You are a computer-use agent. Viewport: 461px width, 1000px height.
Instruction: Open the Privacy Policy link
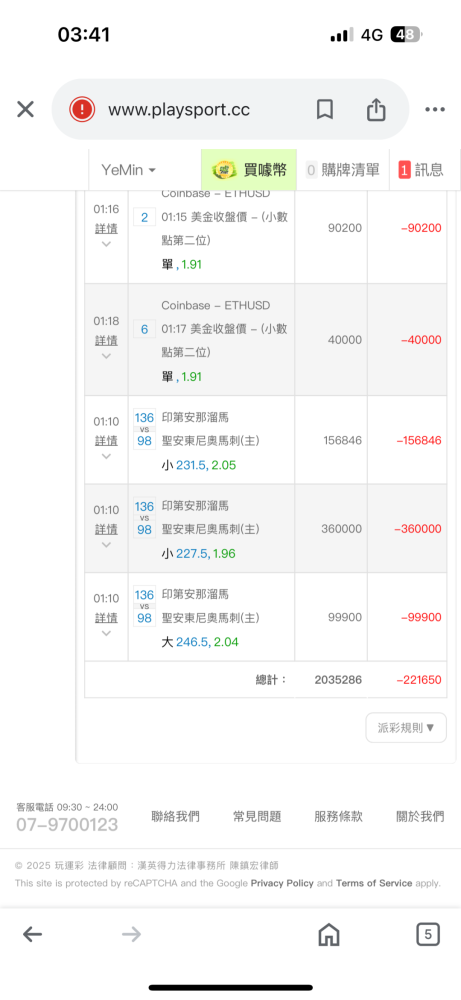282,883
